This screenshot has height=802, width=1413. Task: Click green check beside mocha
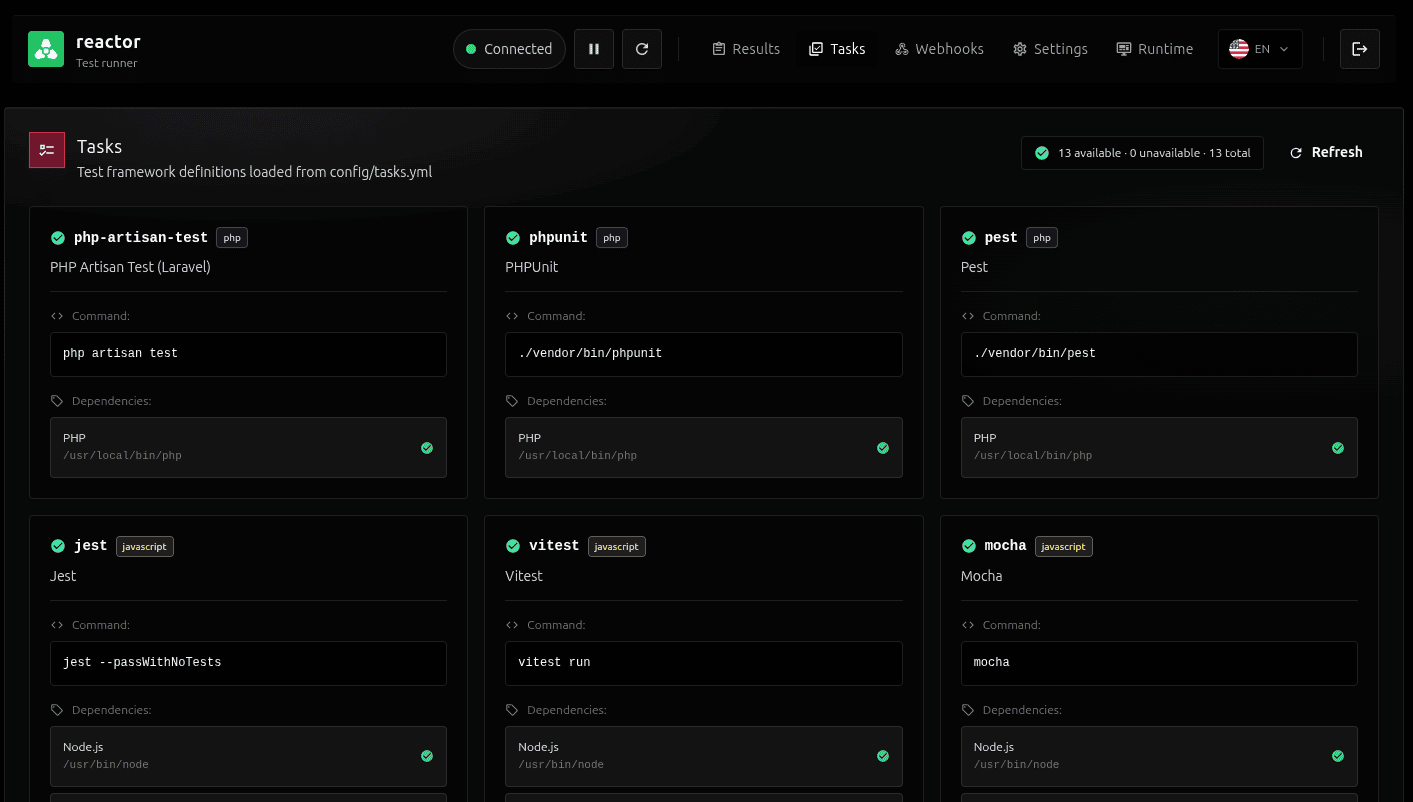pyautogui.click(x=969, y=546)
